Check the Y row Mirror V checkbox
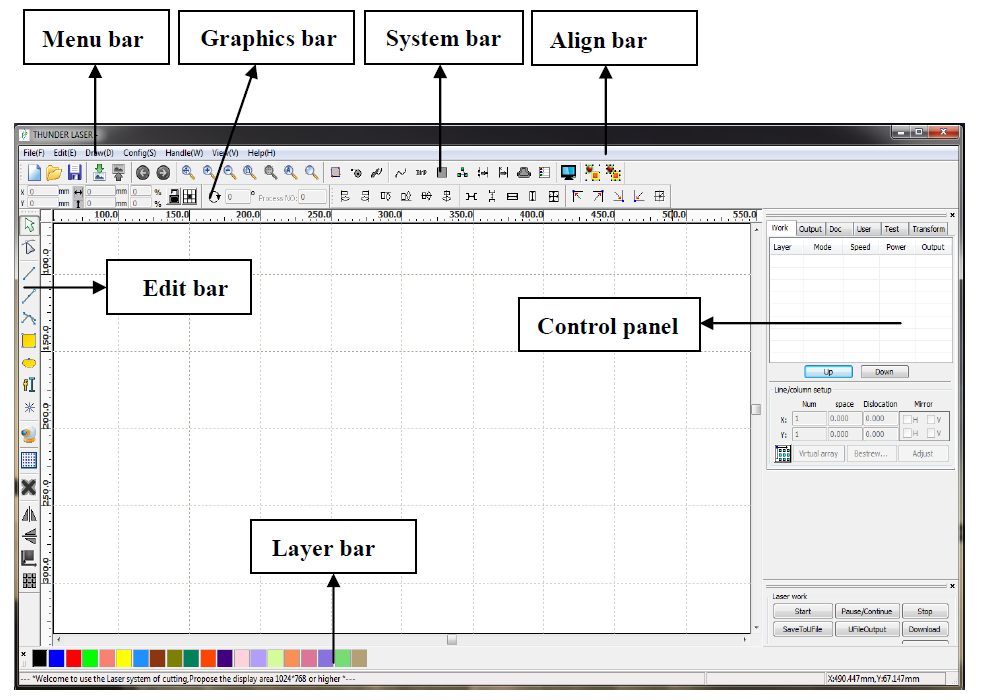The width and height of the screenshot is (981, 700). 931,434
